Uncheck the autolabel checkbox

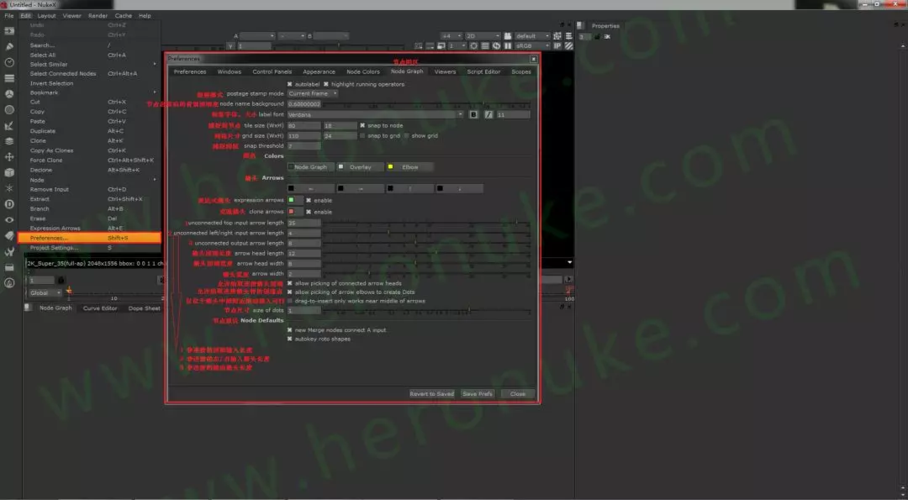(x=290, y=84)
